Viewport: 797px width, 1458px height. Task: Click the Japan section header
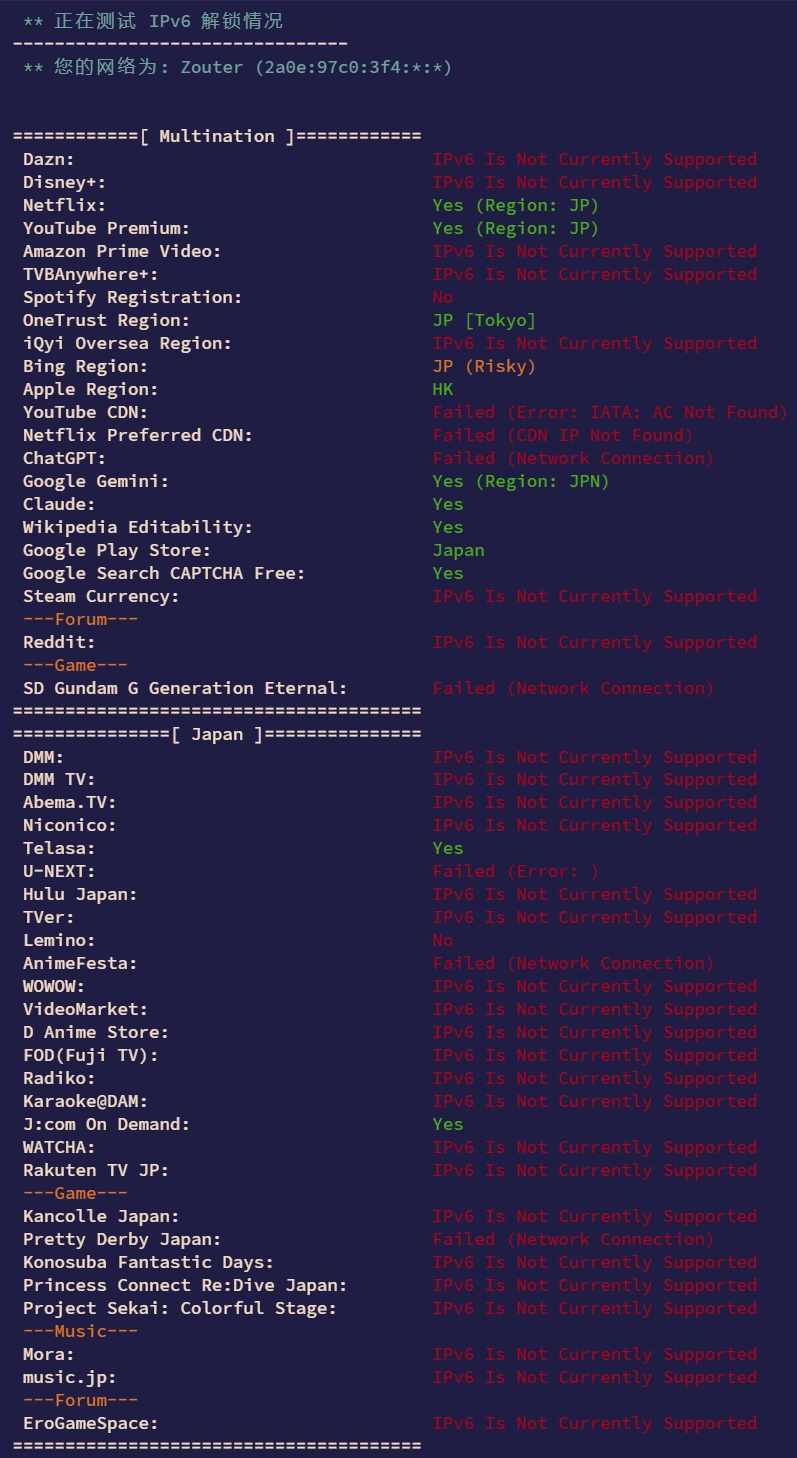217,734
